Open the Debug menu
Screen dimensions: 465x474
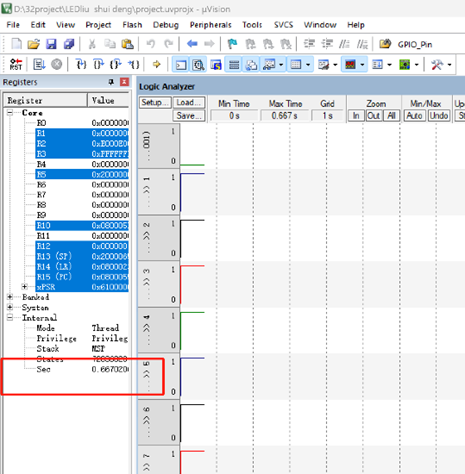pos(166,25)
